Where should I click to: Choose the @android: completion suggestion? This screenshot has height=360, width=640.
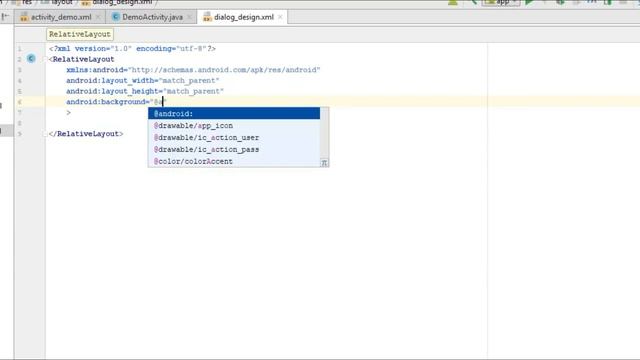[x=234, y=113]
